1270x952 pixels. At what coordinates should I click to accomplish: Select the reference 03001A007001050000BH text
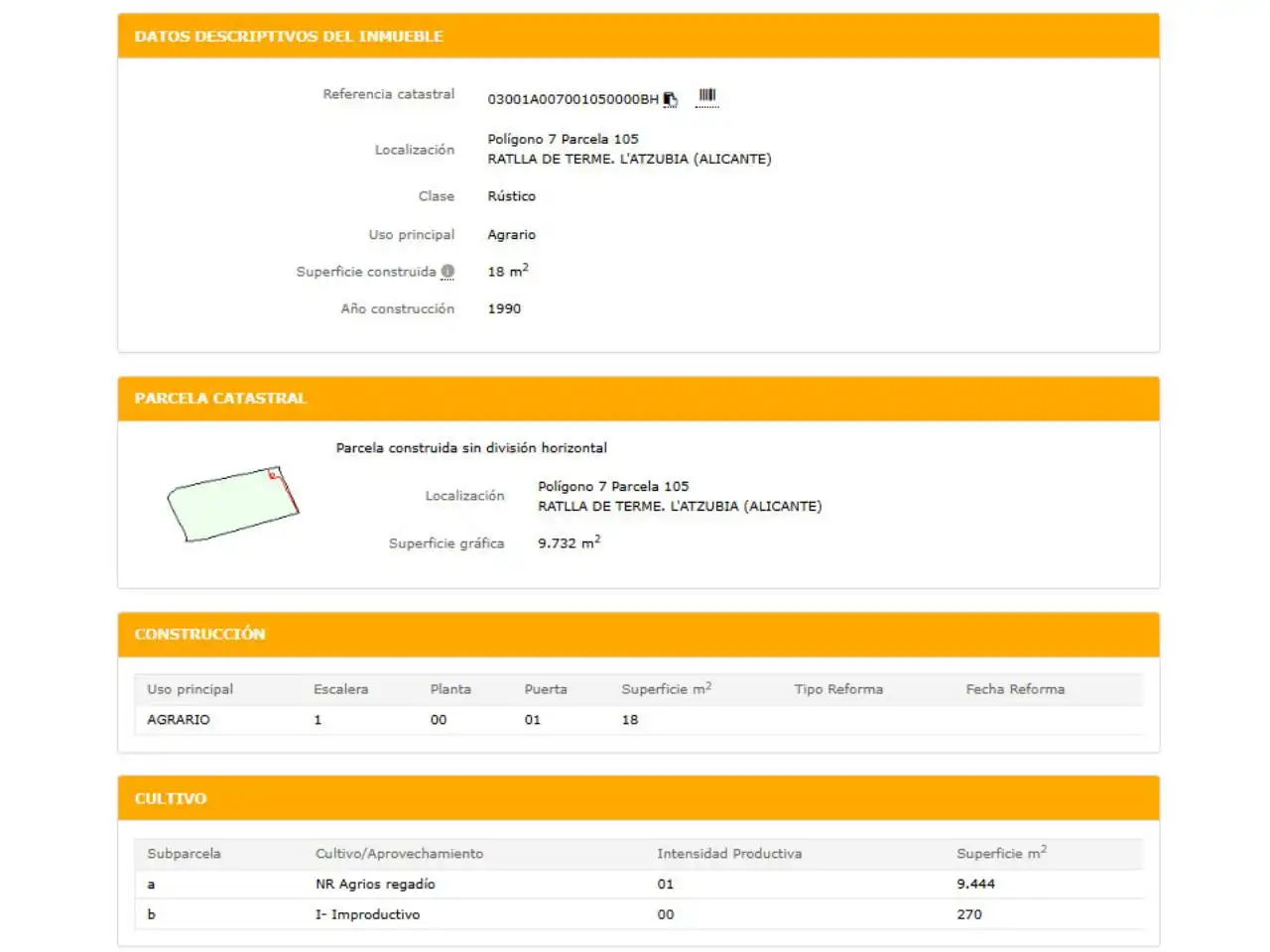pos(572,99)
